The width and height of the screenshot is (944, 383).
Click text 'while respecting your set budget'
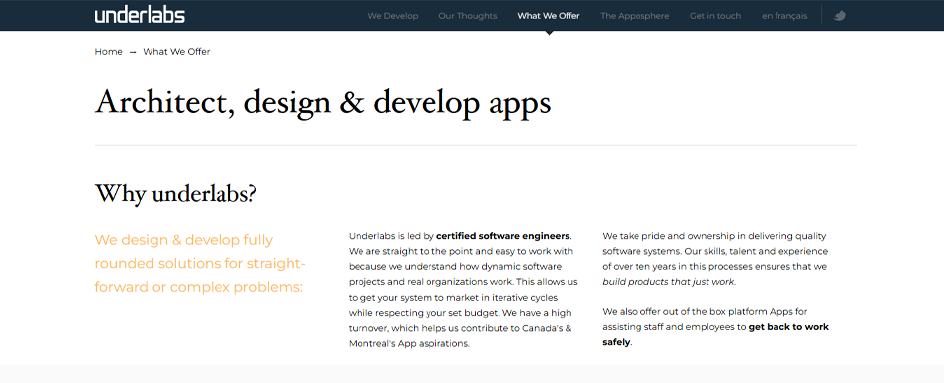pos(424,313)
